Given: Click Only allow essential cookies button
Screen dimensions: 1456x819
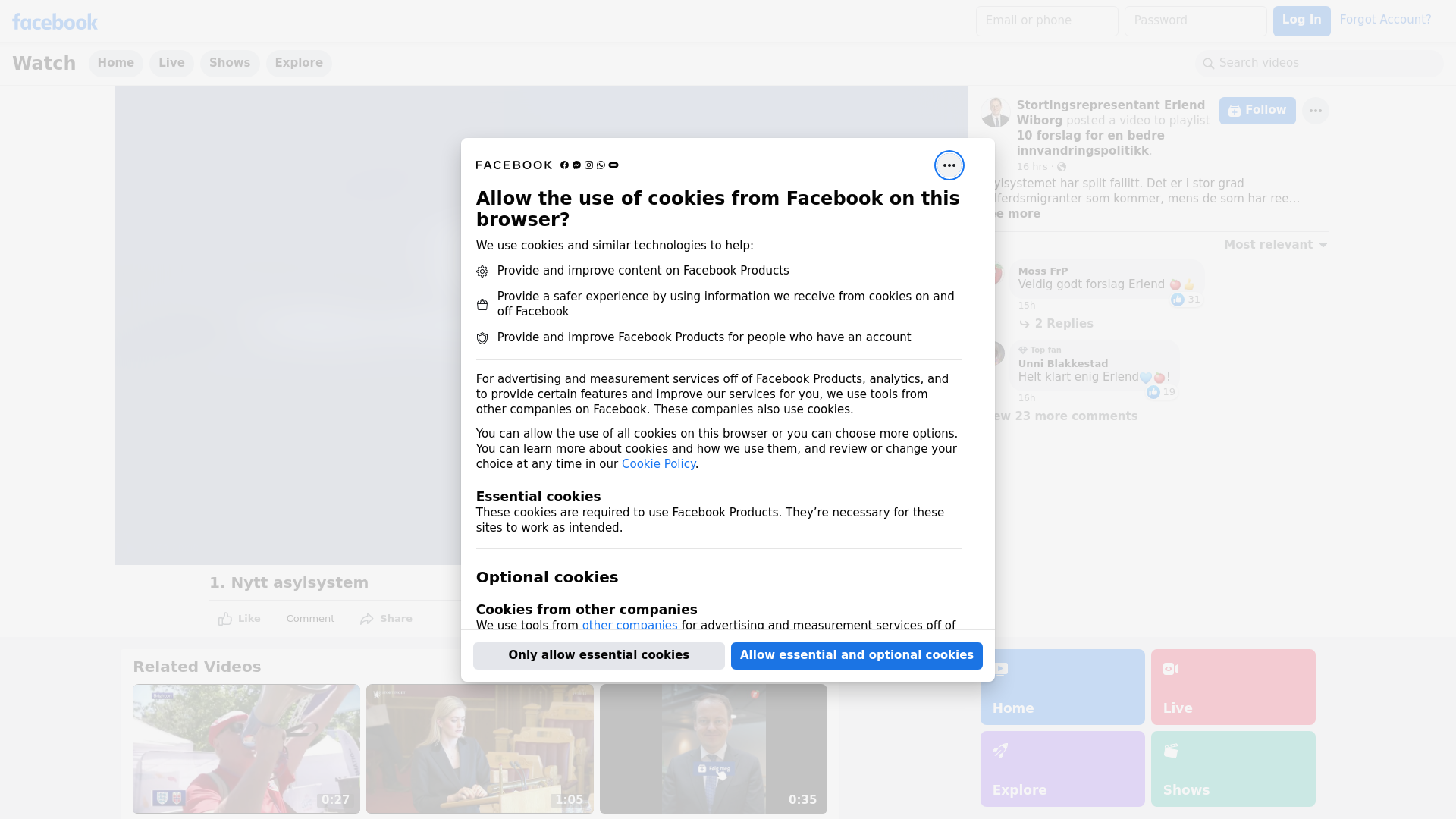Looking at the screenshot, I should click(598, 655).
